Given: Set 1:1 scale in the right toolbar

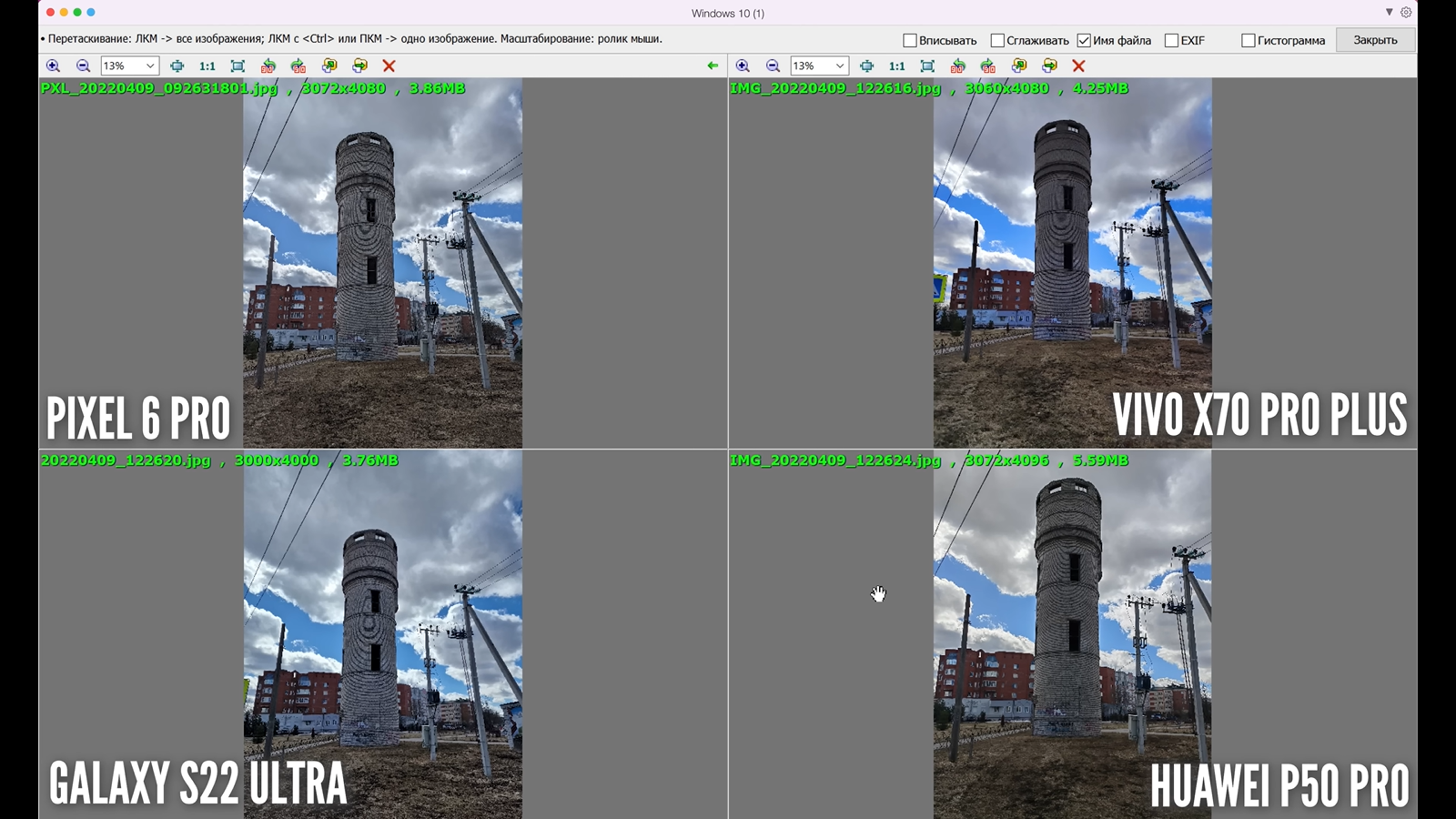Looking at the screenshot, I should pyautogui.click(x=897, y=66).
